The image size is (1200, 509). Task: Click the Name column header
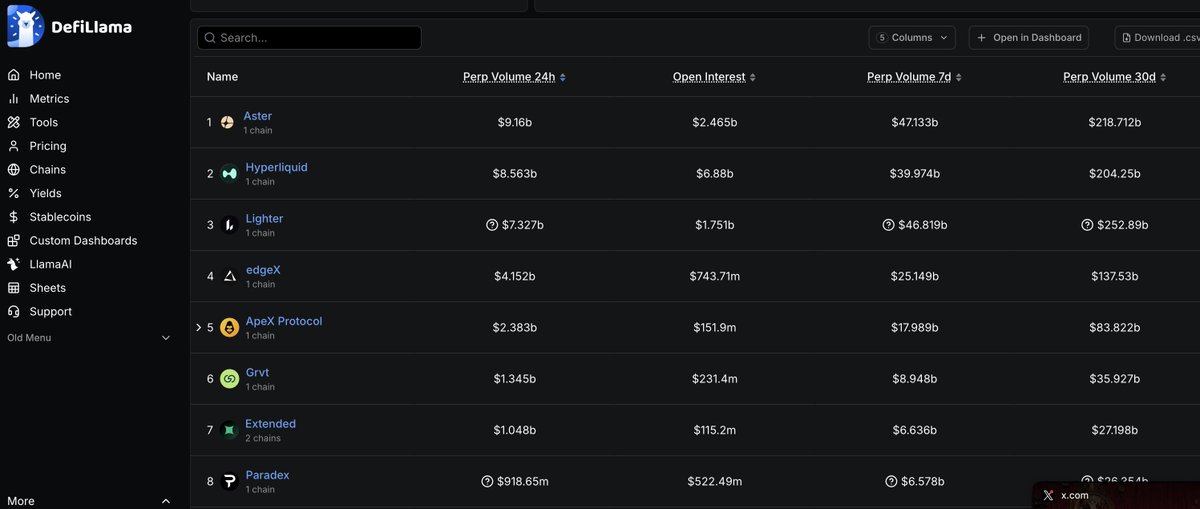[222, 77]
